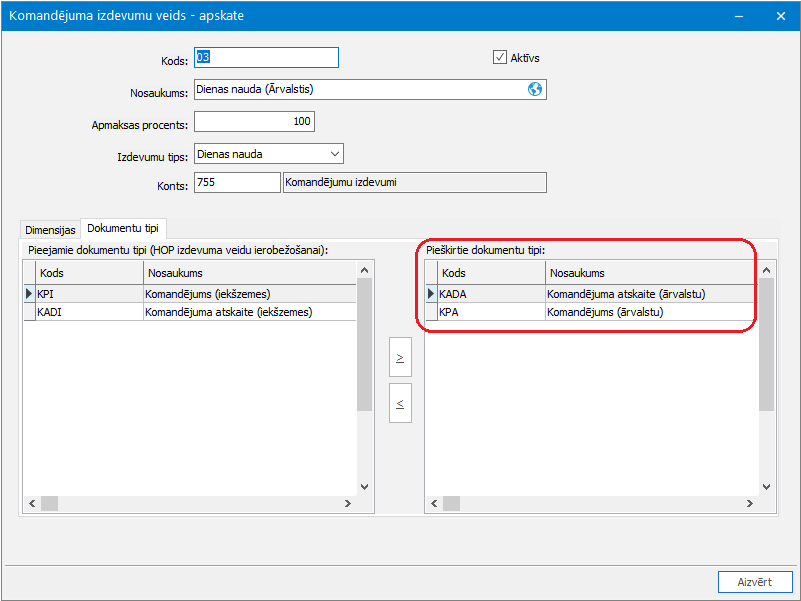Toggle the Aktīvs checkbox
Viewport: 801px width, 601px height.
point(500,57)
